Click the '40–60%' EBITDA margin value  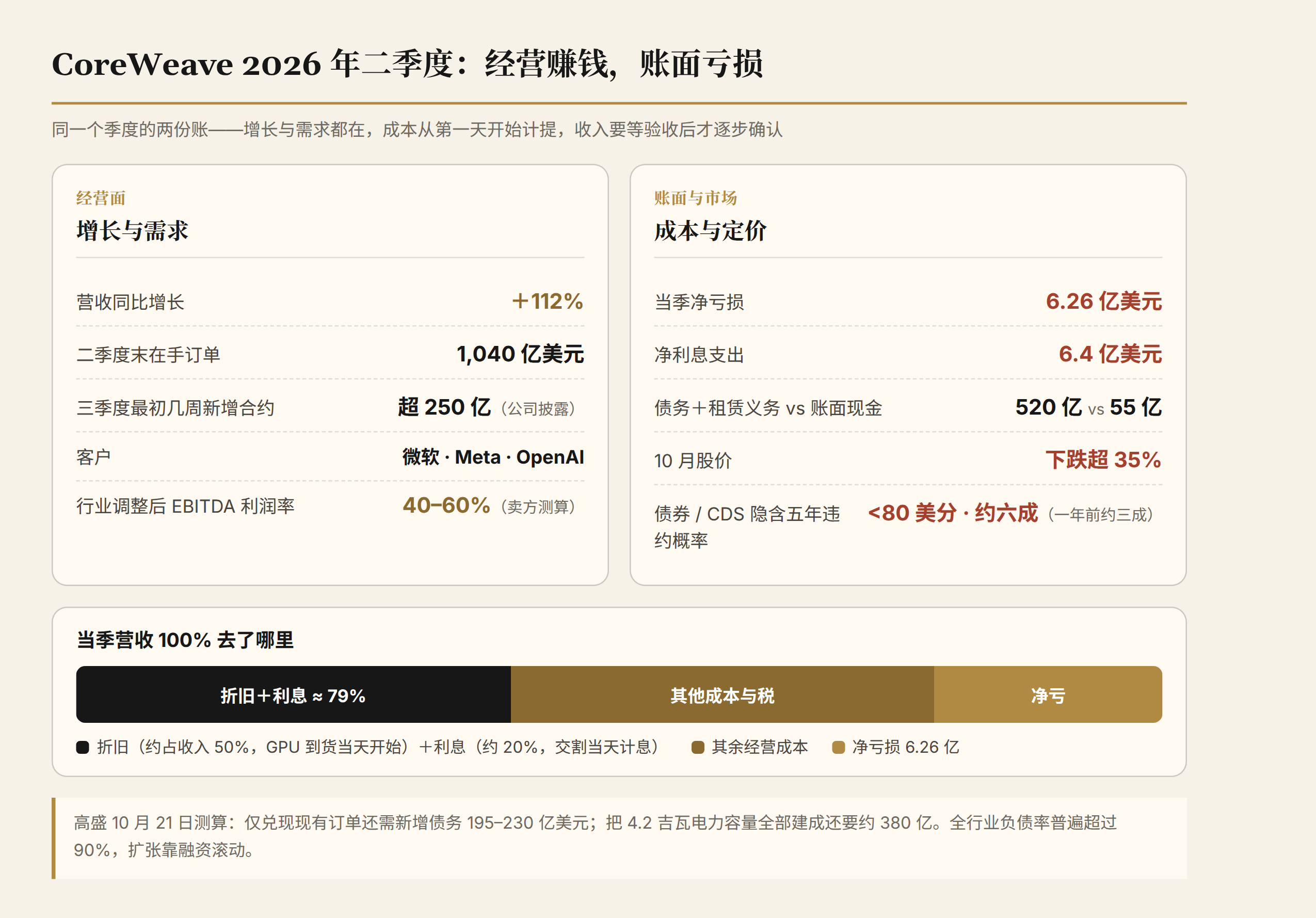coord(446,505)
